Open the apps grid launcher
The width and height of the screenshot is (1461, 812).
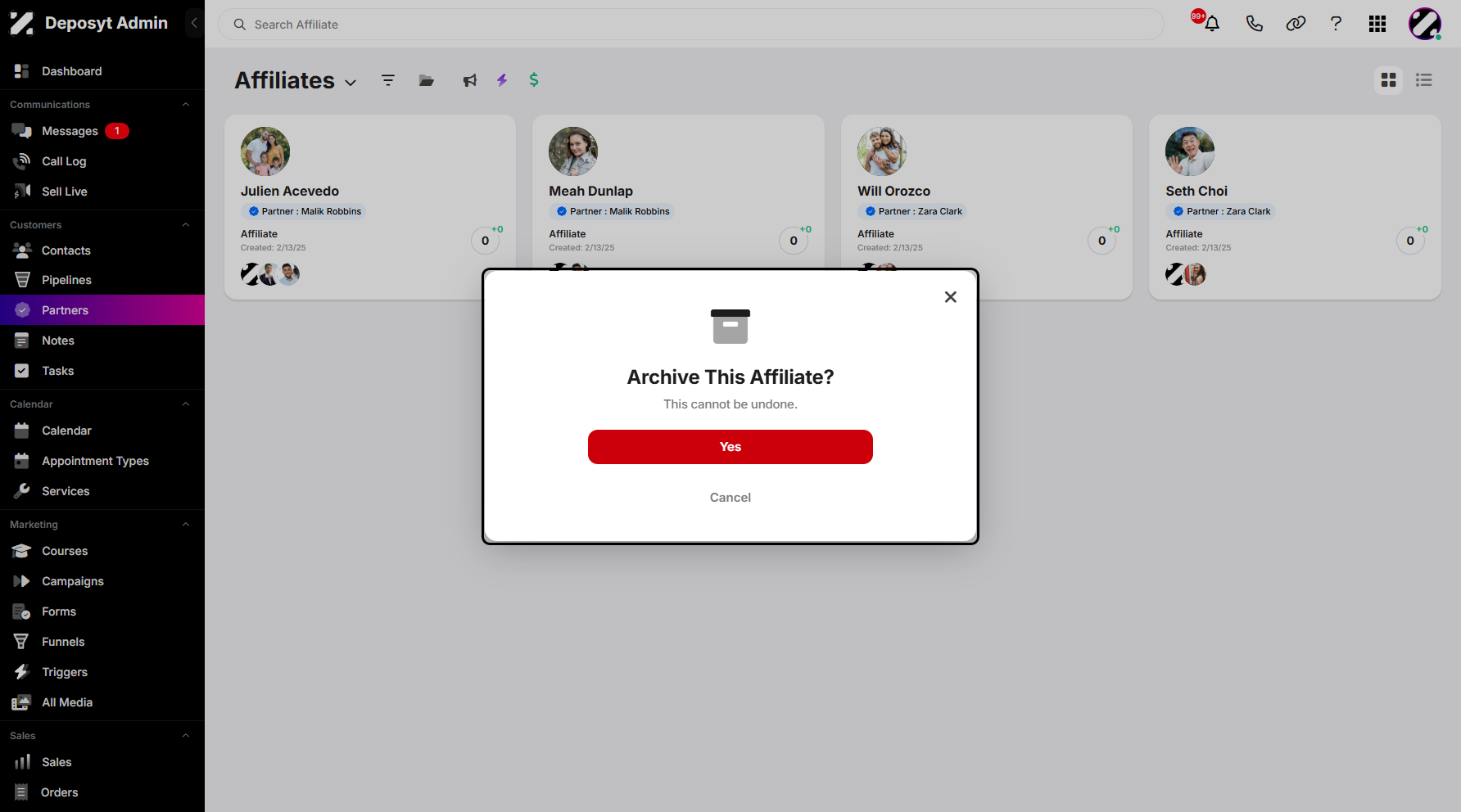1377,24
